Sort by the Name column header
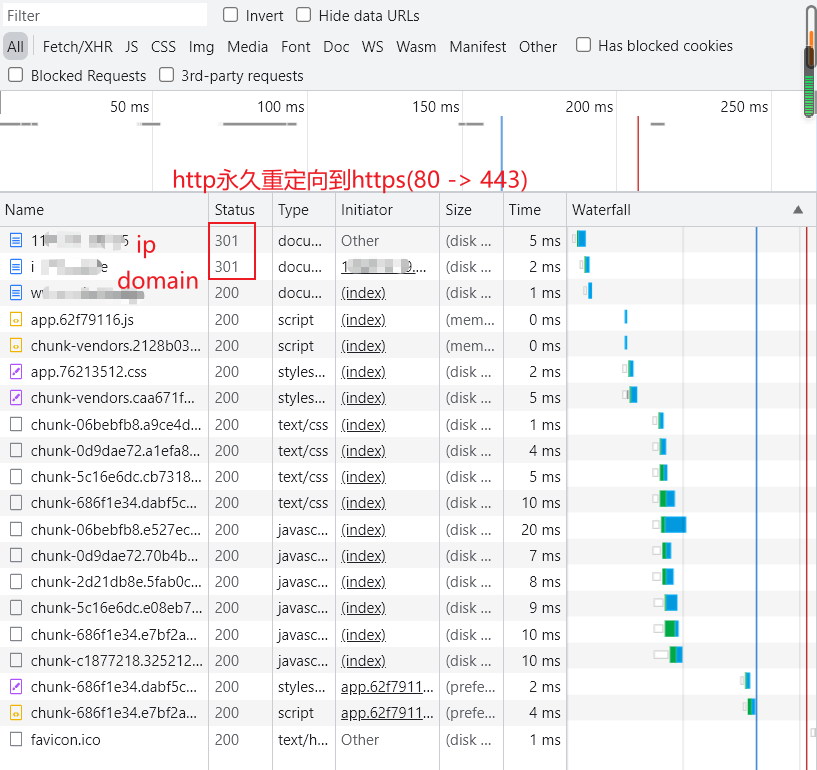The image size is (817, 770). tap(104, 209)
